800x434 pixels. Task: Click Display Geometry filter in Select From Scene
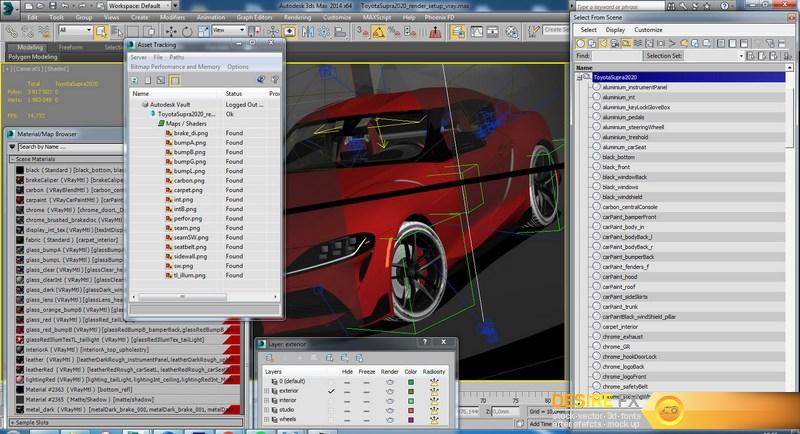[580, 44]
